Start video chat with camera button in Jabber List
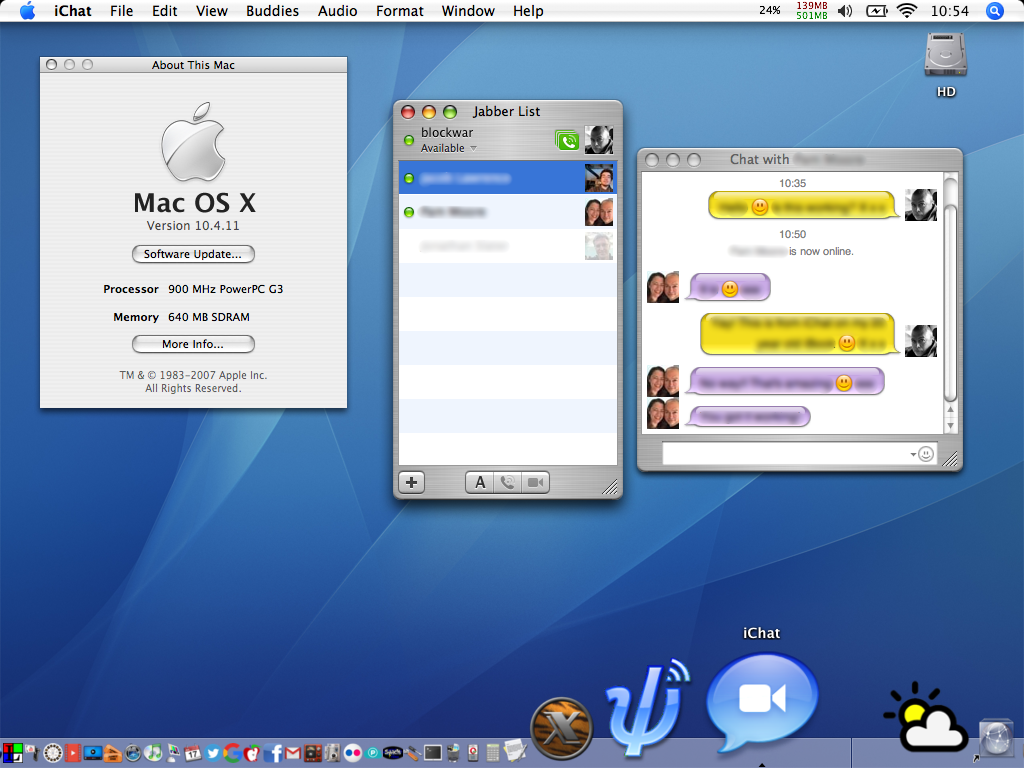1024x768 pixels. point(536,483)
